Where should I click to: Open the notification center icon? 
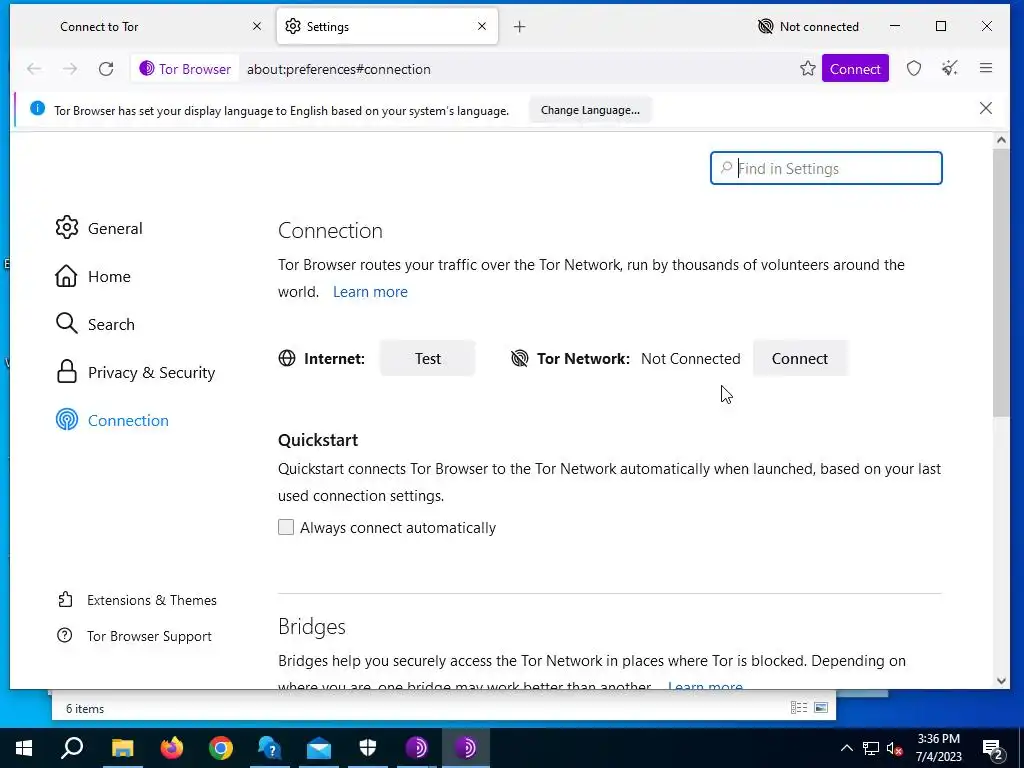993,749
